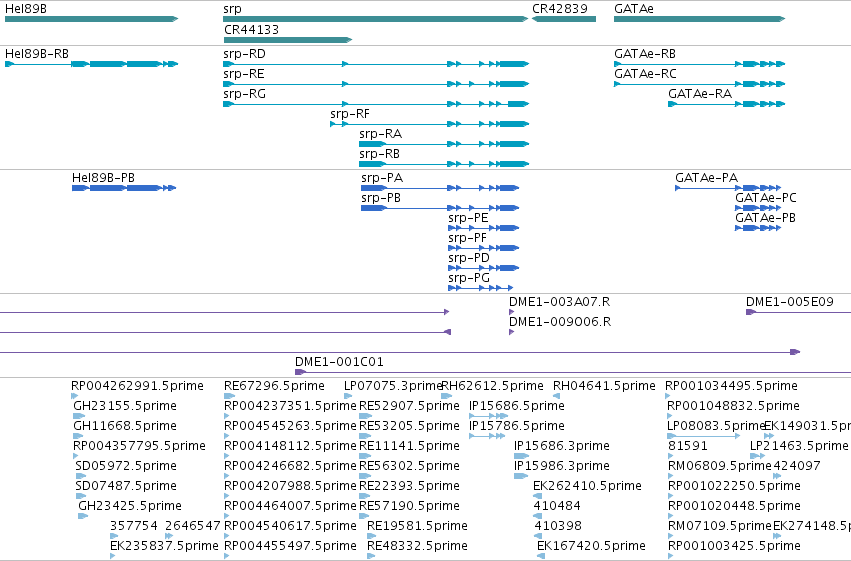Viewport: 851px width, 561px height.
Task: Select the GATAe gene bar
Action: pyautogui.click(x=700, y=19)
